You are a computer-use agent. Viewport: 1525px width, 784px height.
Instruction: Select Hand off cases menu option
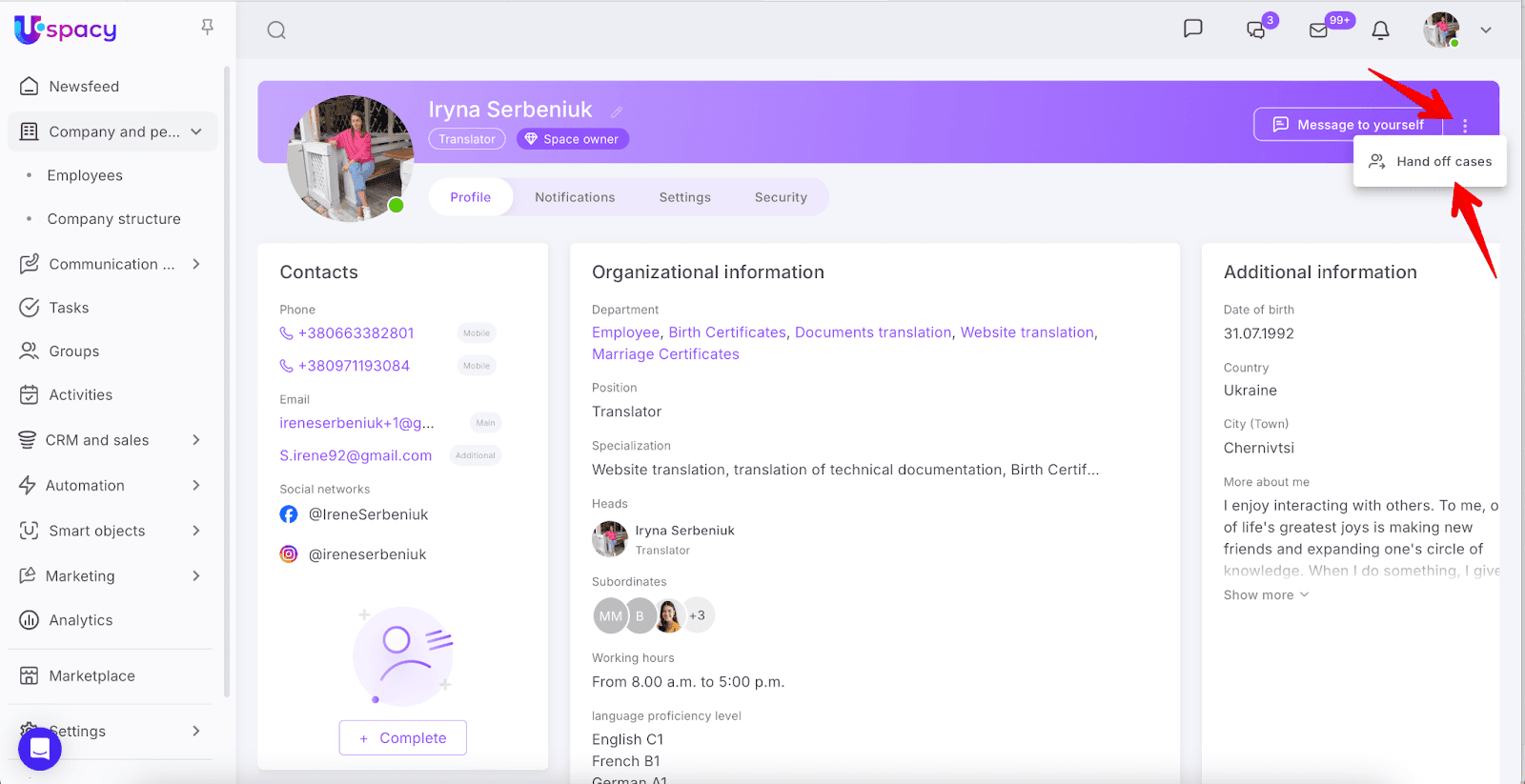1431,162
